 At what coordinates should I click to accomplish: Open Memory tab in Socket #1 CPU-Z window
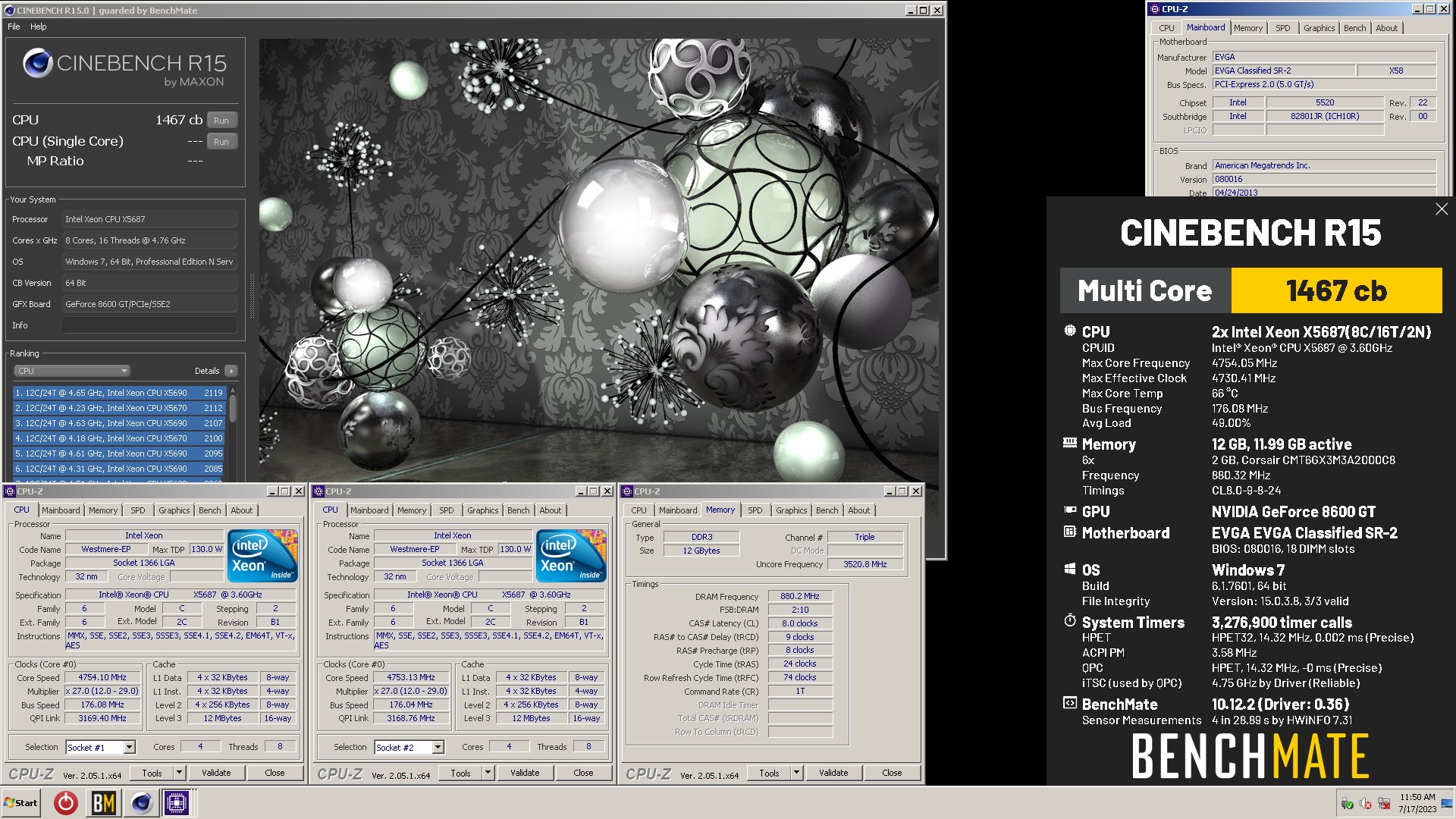click(103, 510)
